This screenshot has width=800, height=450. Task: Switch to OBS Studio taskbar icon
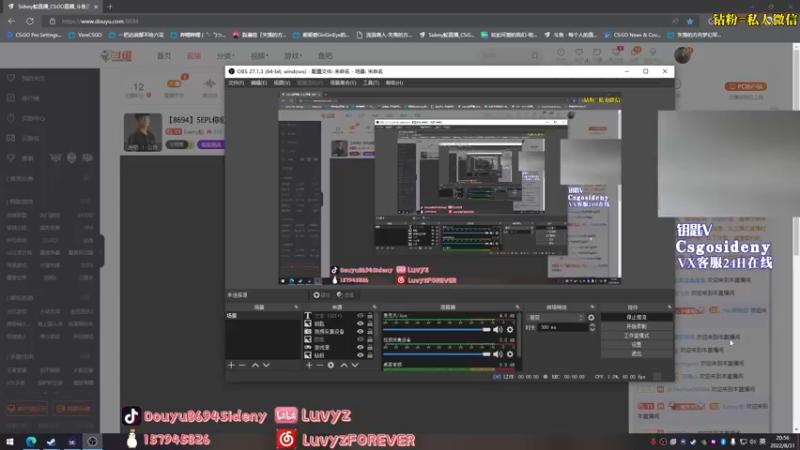[92, 441]
